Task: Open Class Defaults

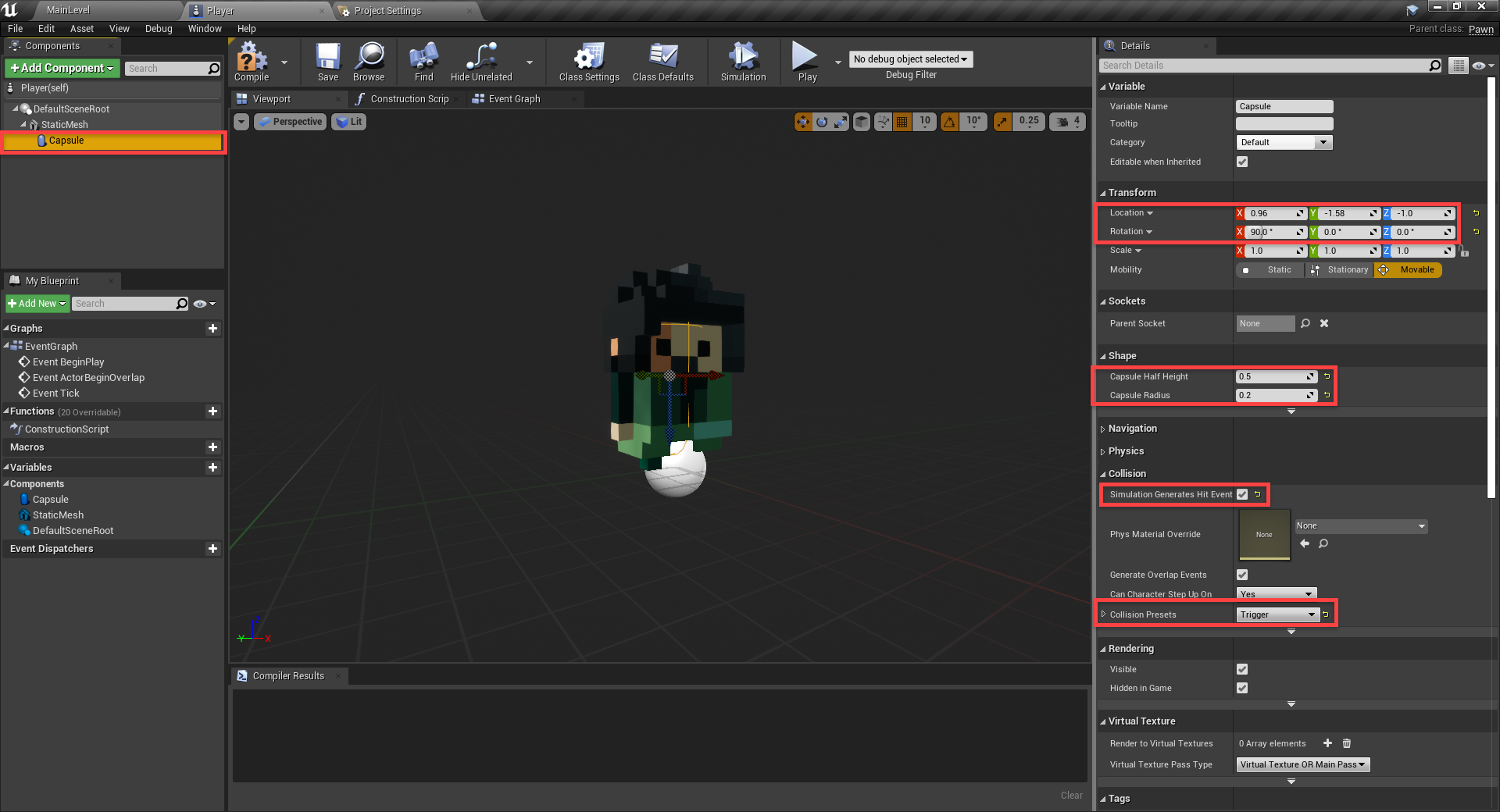Action: [663, 62]
